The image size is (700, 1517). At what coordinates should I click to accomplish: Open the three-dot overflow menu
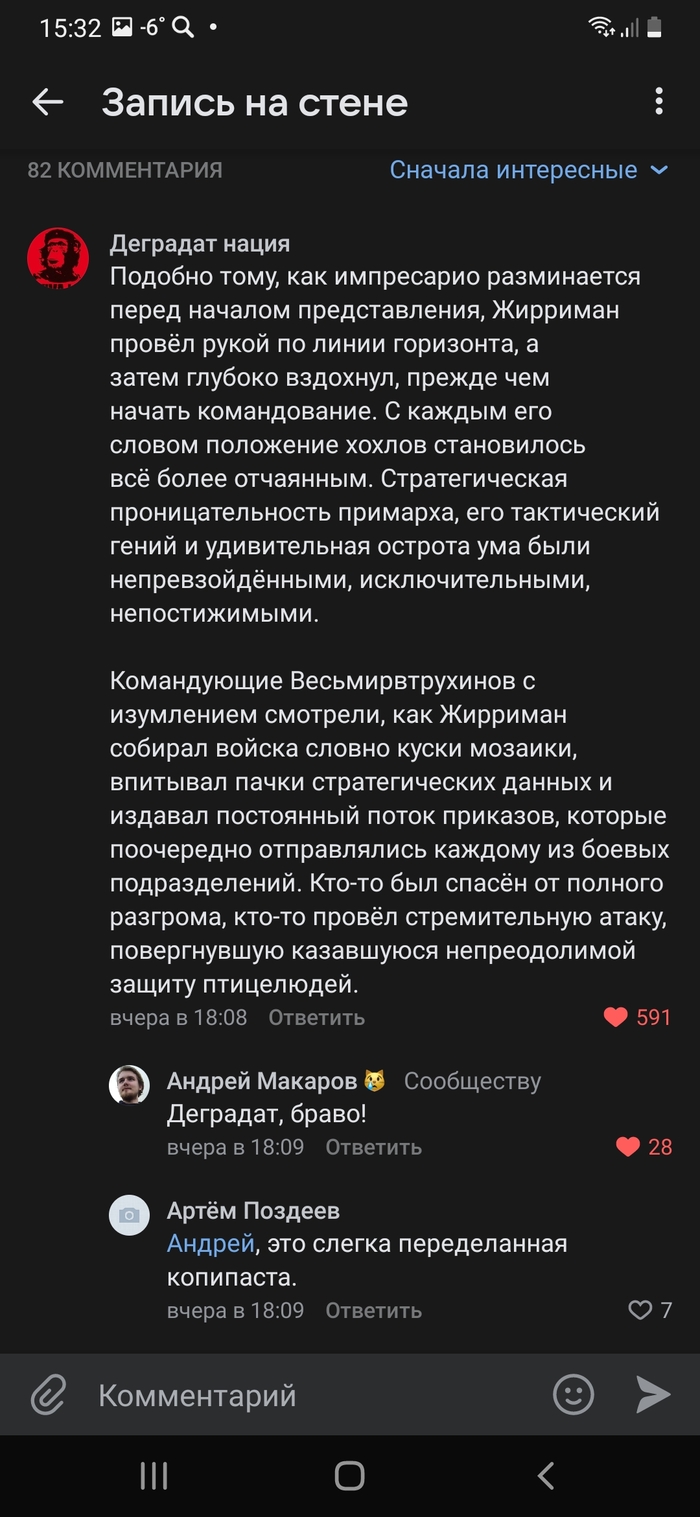tap(658, 102)
